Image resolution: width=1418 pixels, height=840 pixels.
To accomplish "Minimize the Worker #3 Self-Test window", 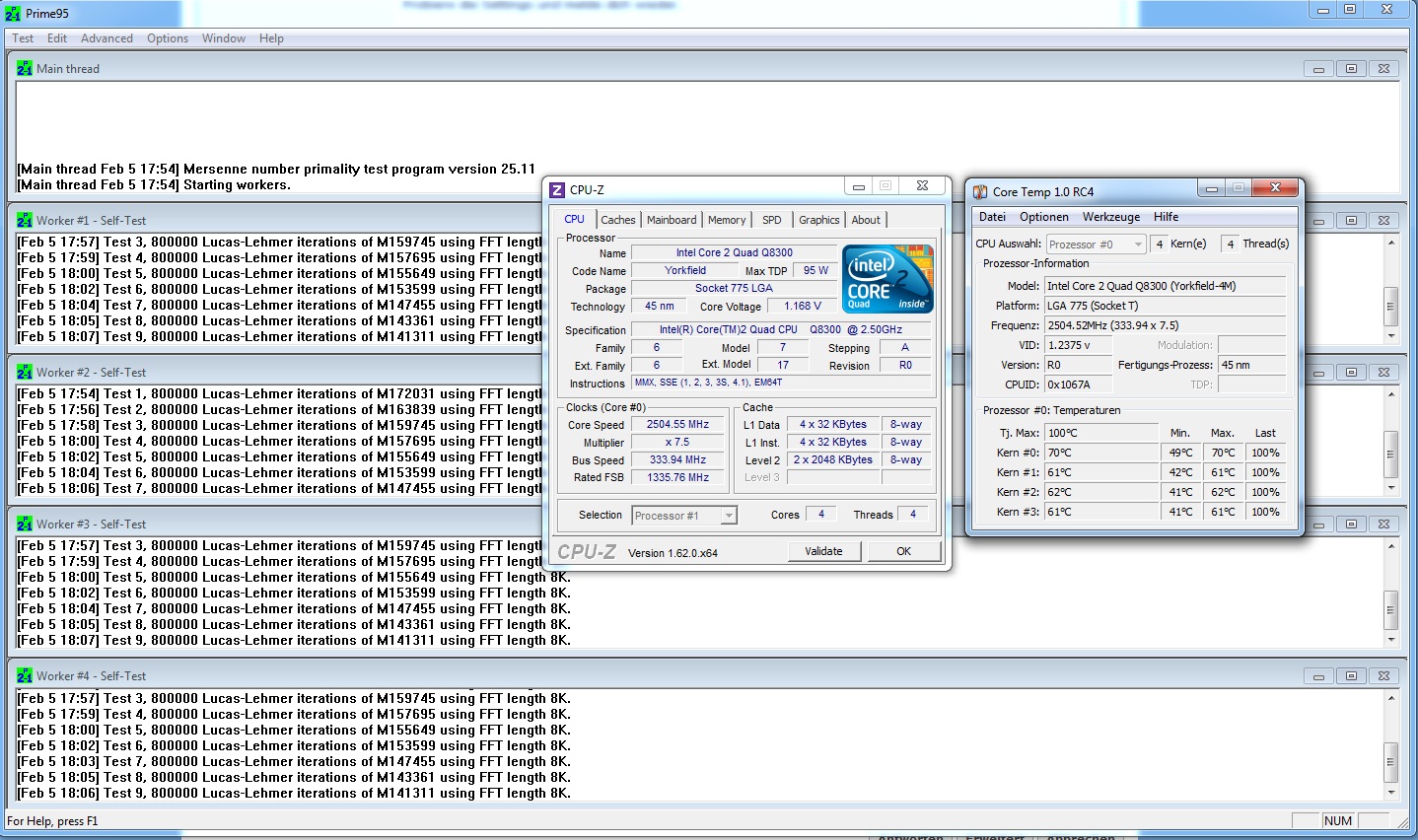I will (x=1318, y=525).
